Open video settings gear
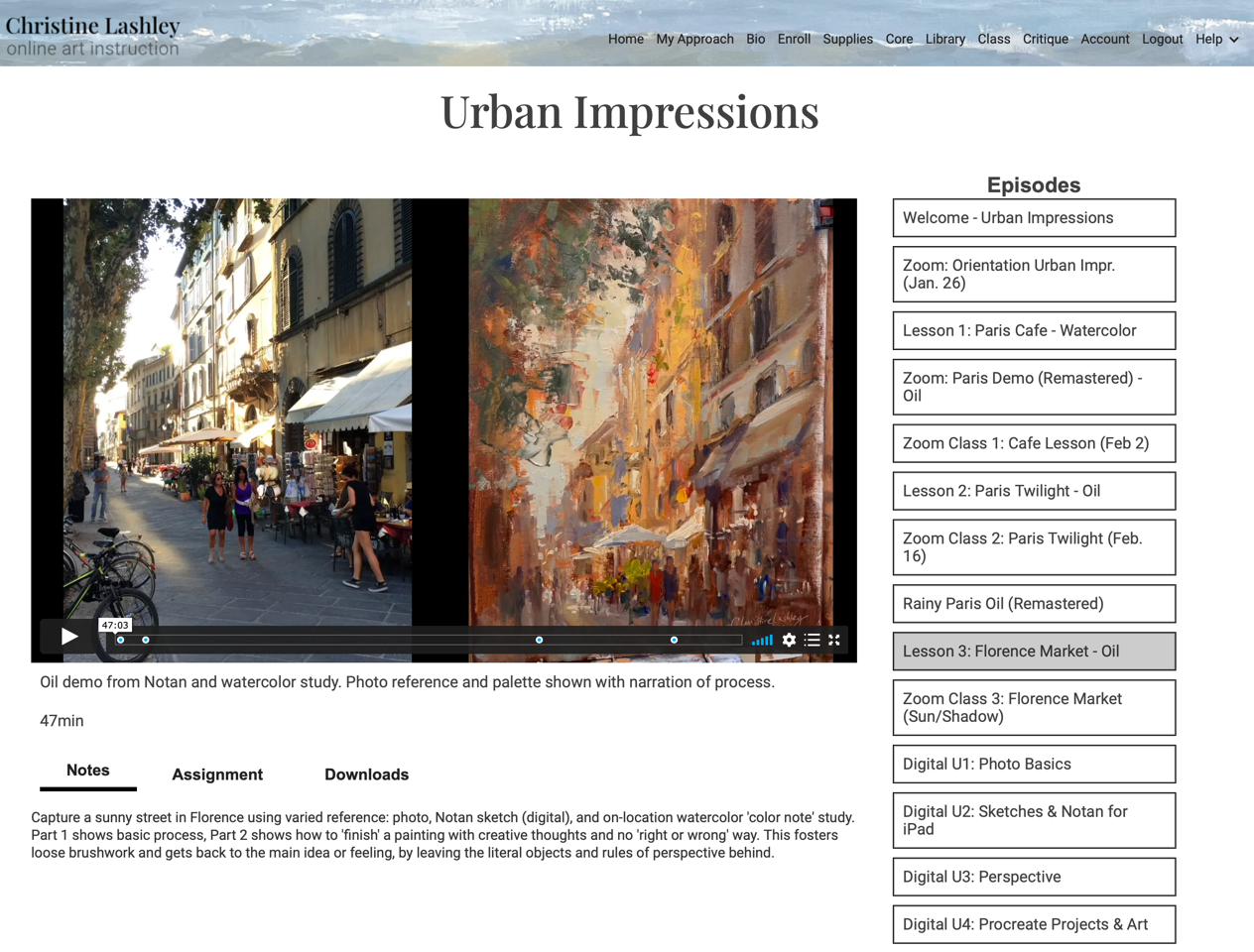This screenshot has height=952, width=1254. (789, 641)
